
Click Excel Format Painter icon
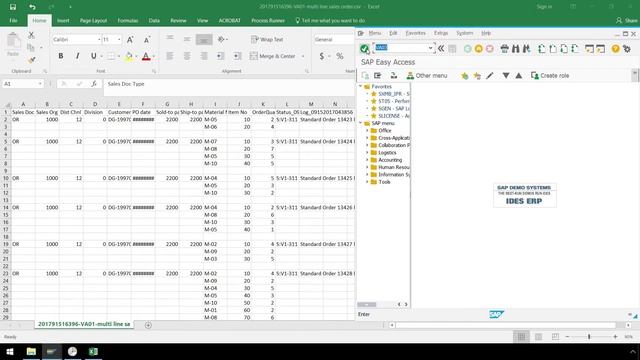(x=31, y=60)
